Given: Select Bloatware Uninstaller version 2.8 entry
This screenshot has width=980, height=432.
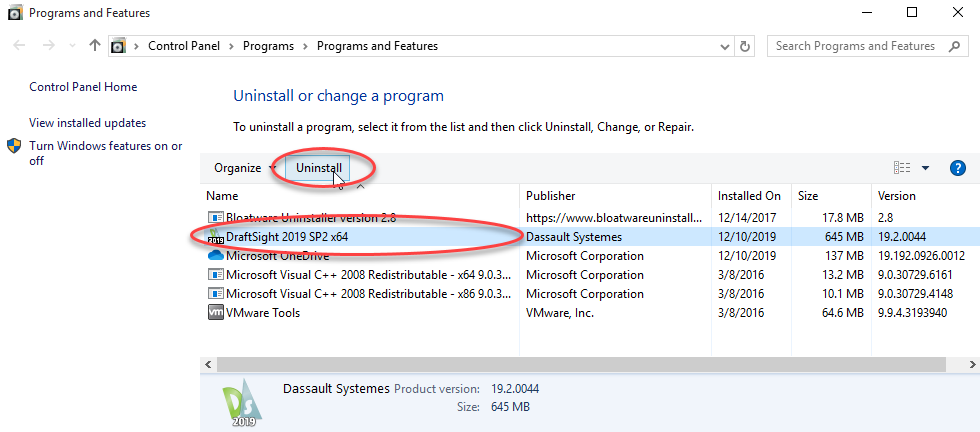Looking at the screenshot, I should [311, 218].
